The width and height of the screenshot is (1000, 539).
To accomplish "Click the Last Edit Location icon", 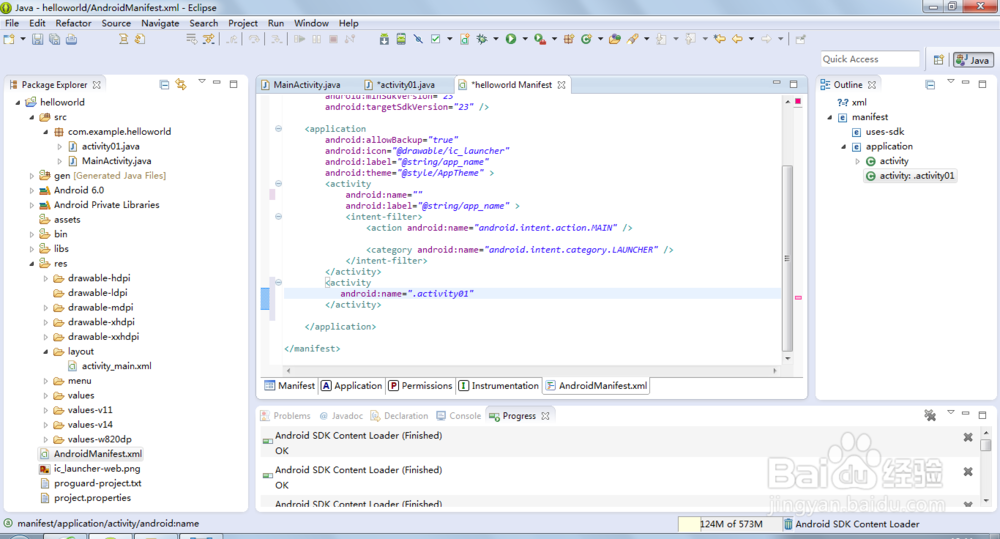I will pyautogui.click(x=720, y=40).
